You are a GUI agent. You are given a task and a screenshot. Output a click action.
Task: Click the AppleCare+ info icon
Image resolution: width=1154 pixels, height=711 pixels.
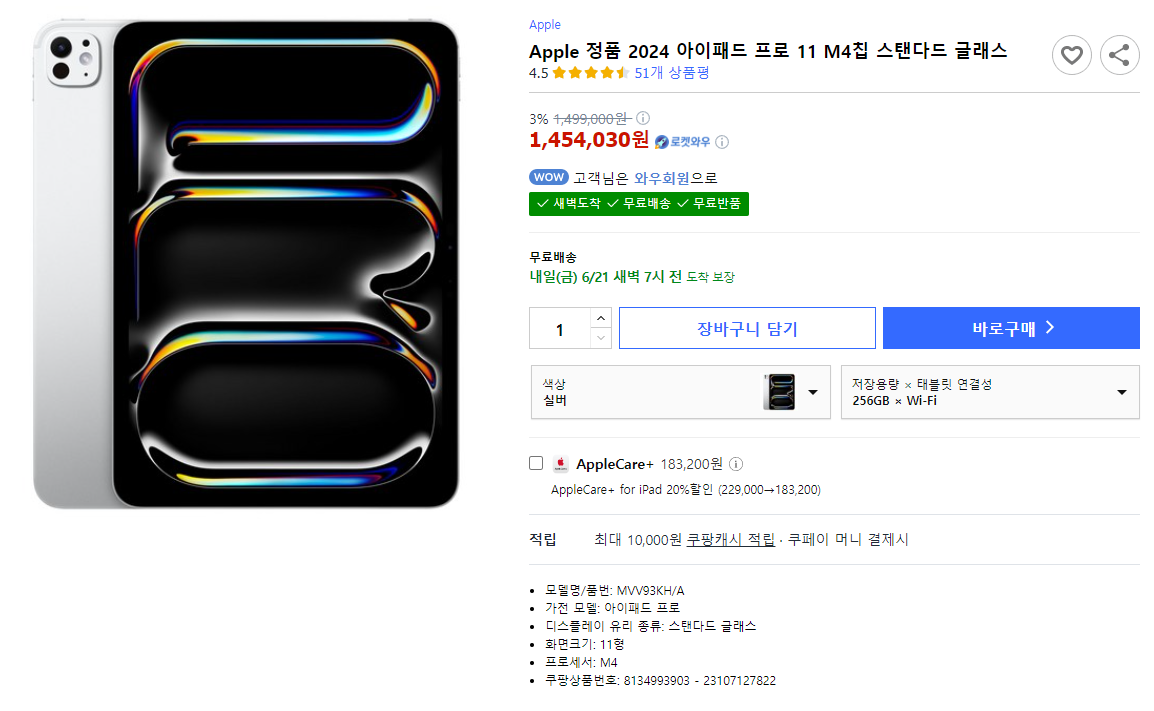[x=736, y=464]
